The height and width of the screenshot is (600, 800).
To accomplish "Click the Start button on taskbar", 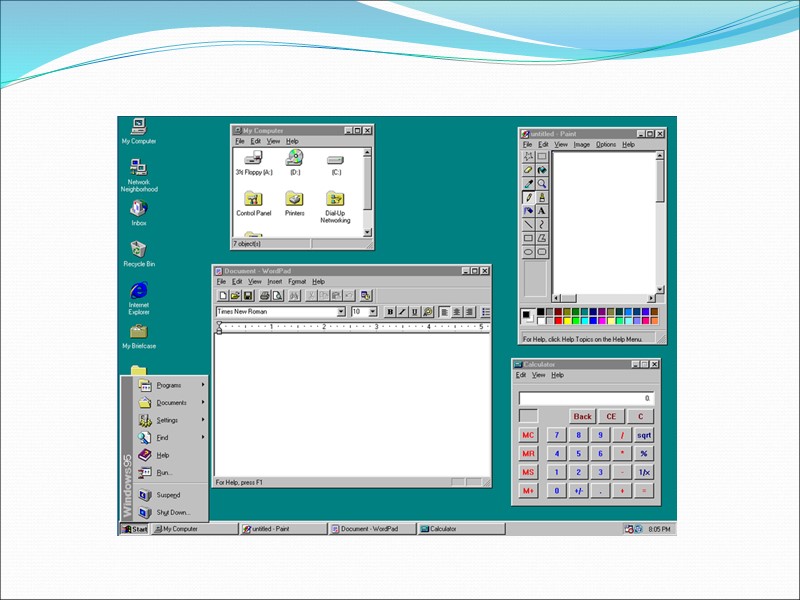I will [135, 529].
